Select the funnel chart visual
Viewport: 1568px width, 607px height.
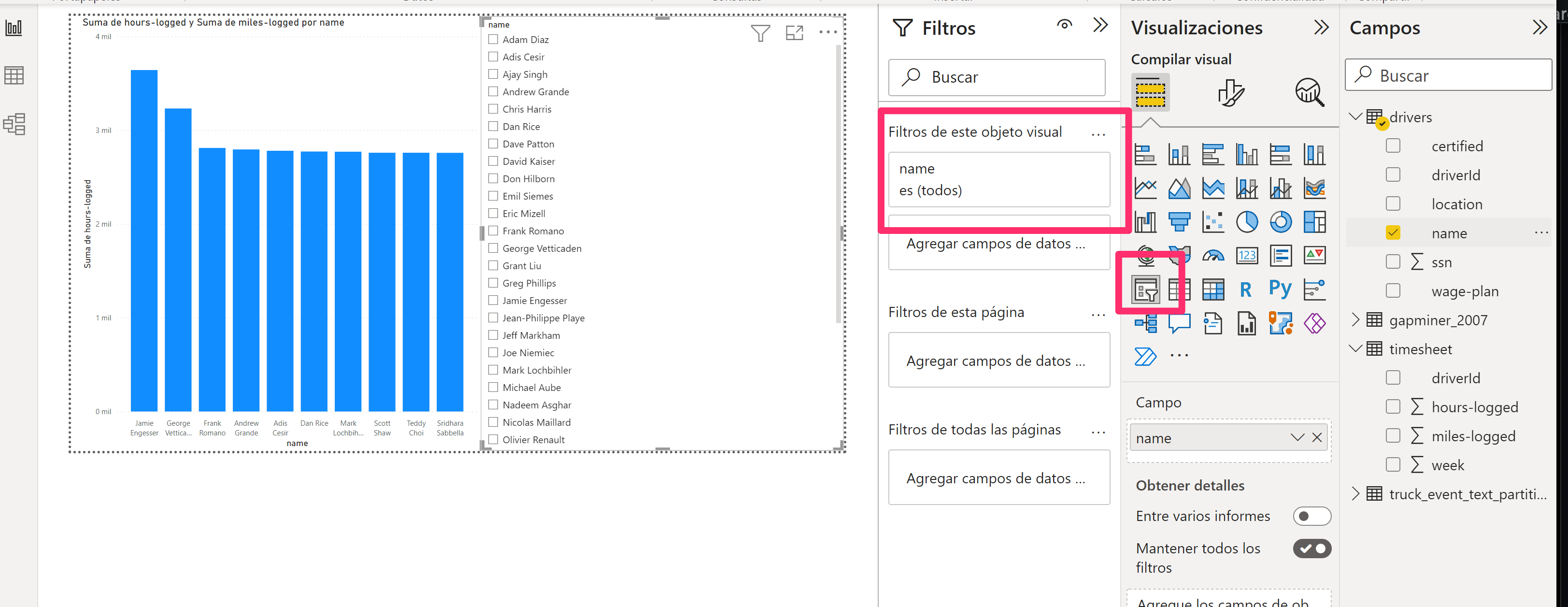1179,222
